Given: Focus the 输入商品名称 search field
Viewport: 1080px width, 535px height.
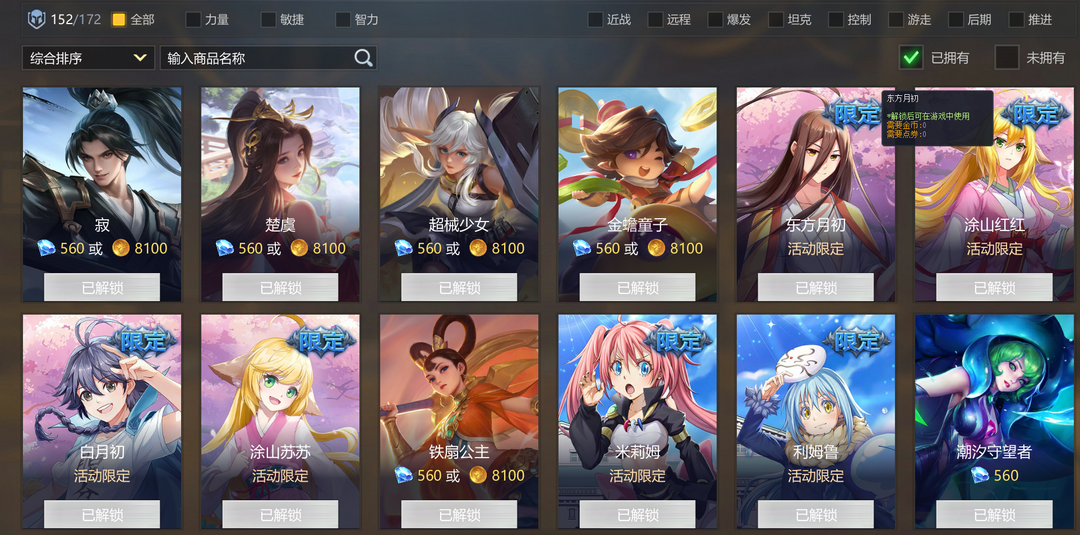Looking at the screenshot, I should [256, 58].
